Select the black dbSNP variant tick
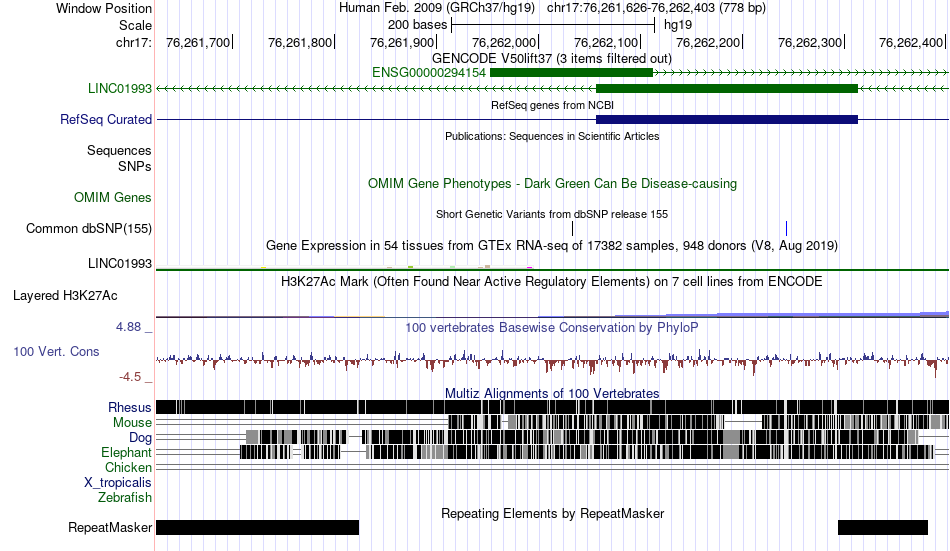This screenshot has height=551, width=950. [x=573, y=229]
